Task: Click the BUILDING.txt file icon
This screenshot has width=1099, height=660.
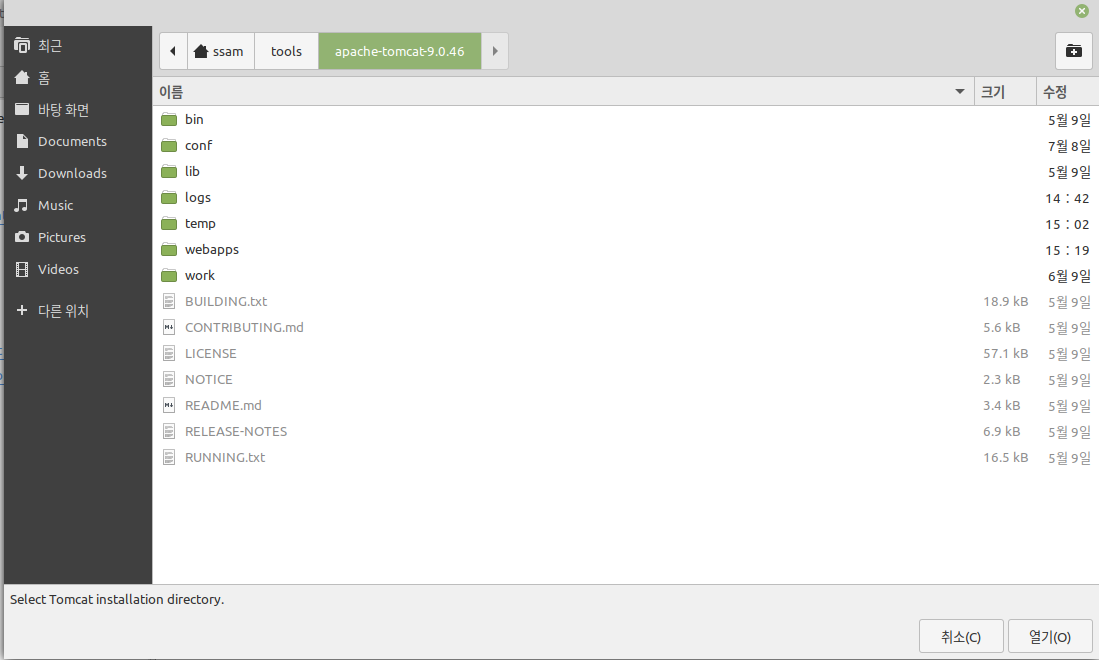Action: (169, 301)
